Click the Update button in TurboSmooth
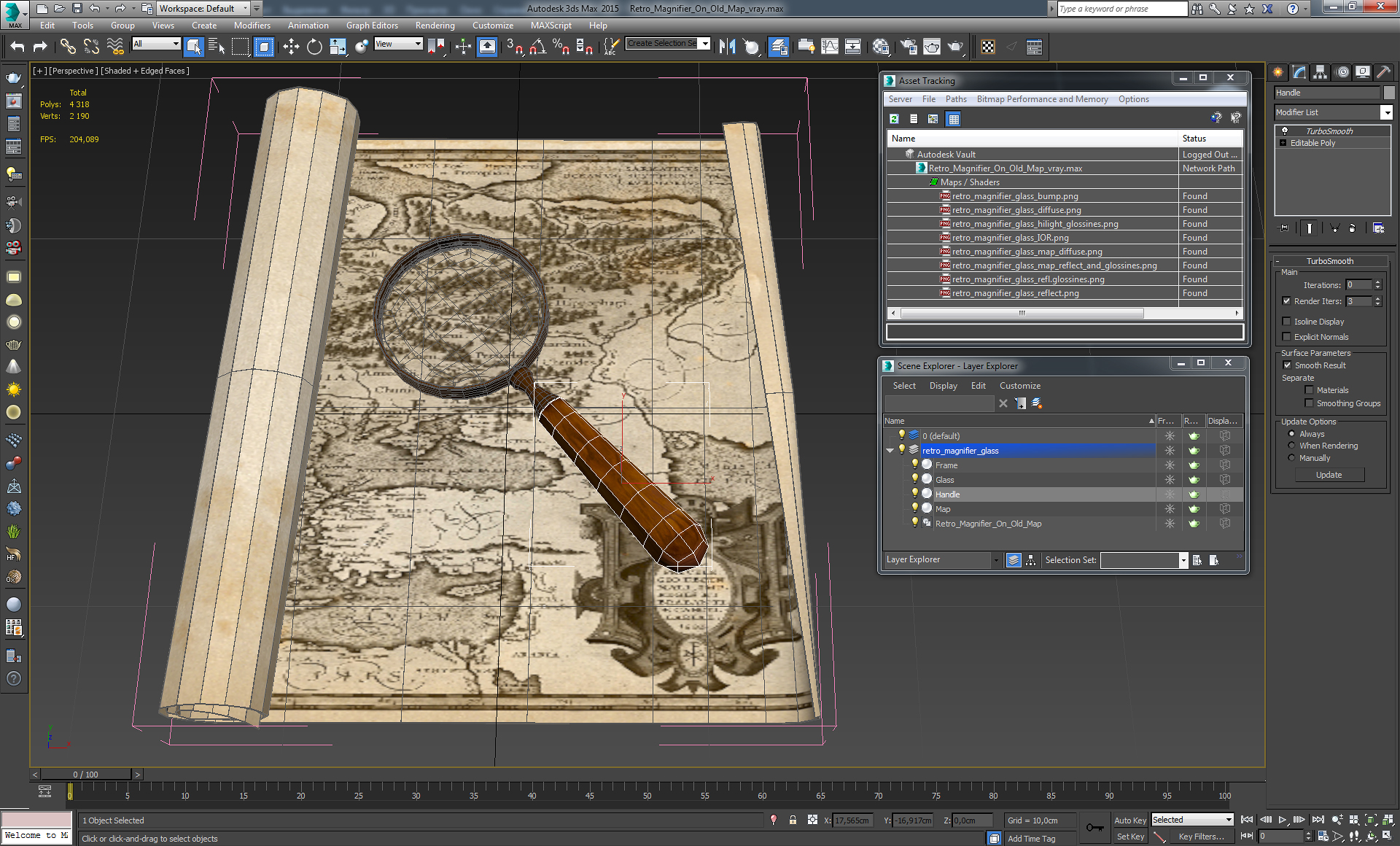This screenshot has height=846, width=1400. pyautogui.click(x=1329, y=475)
